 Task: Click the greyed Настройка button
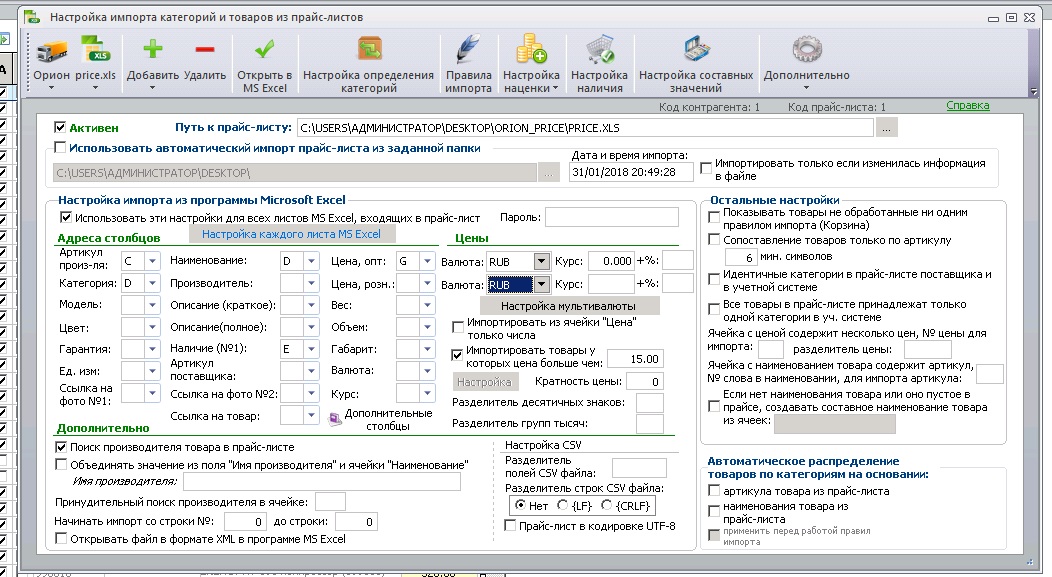pyautogui.click(x=484, y=382)
